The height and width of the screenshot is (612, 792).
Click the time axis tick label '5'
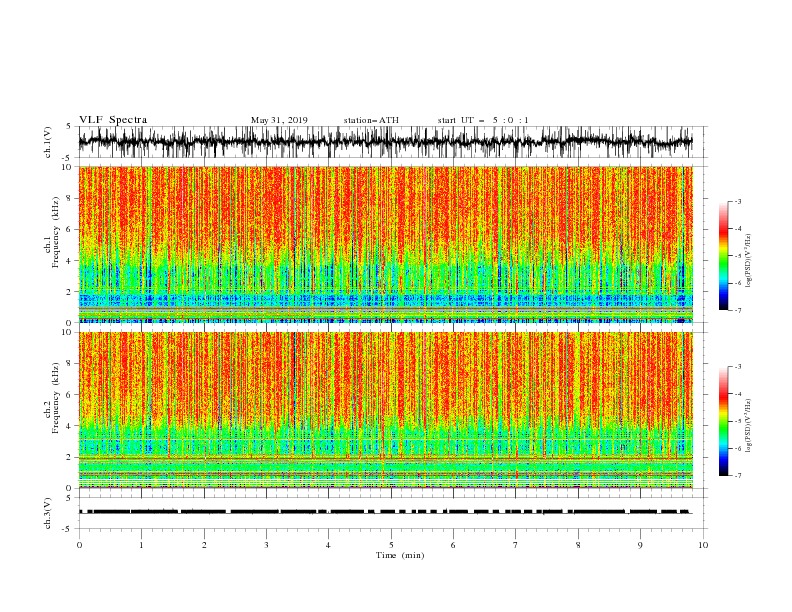click(x=391, y=545)
